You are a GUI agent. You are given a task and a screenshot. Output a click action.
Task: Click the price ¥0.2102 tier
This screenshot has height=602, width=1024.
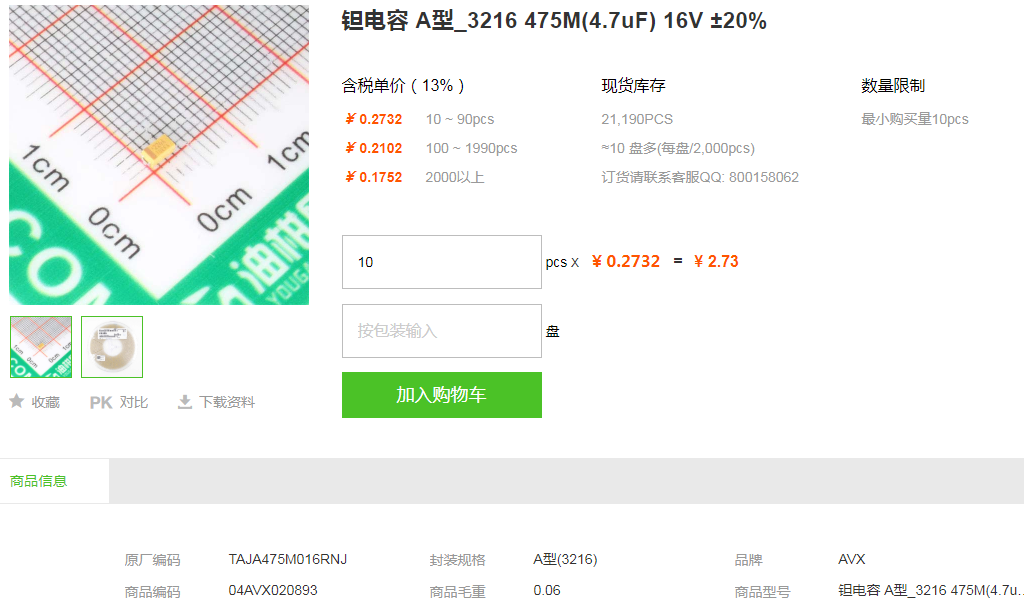click(374, 148)
